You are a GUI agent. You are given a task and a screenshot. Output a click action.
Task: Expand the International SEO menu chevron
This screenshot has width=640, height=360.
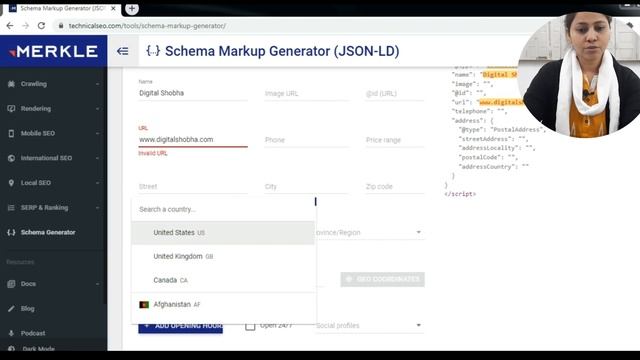98,158
